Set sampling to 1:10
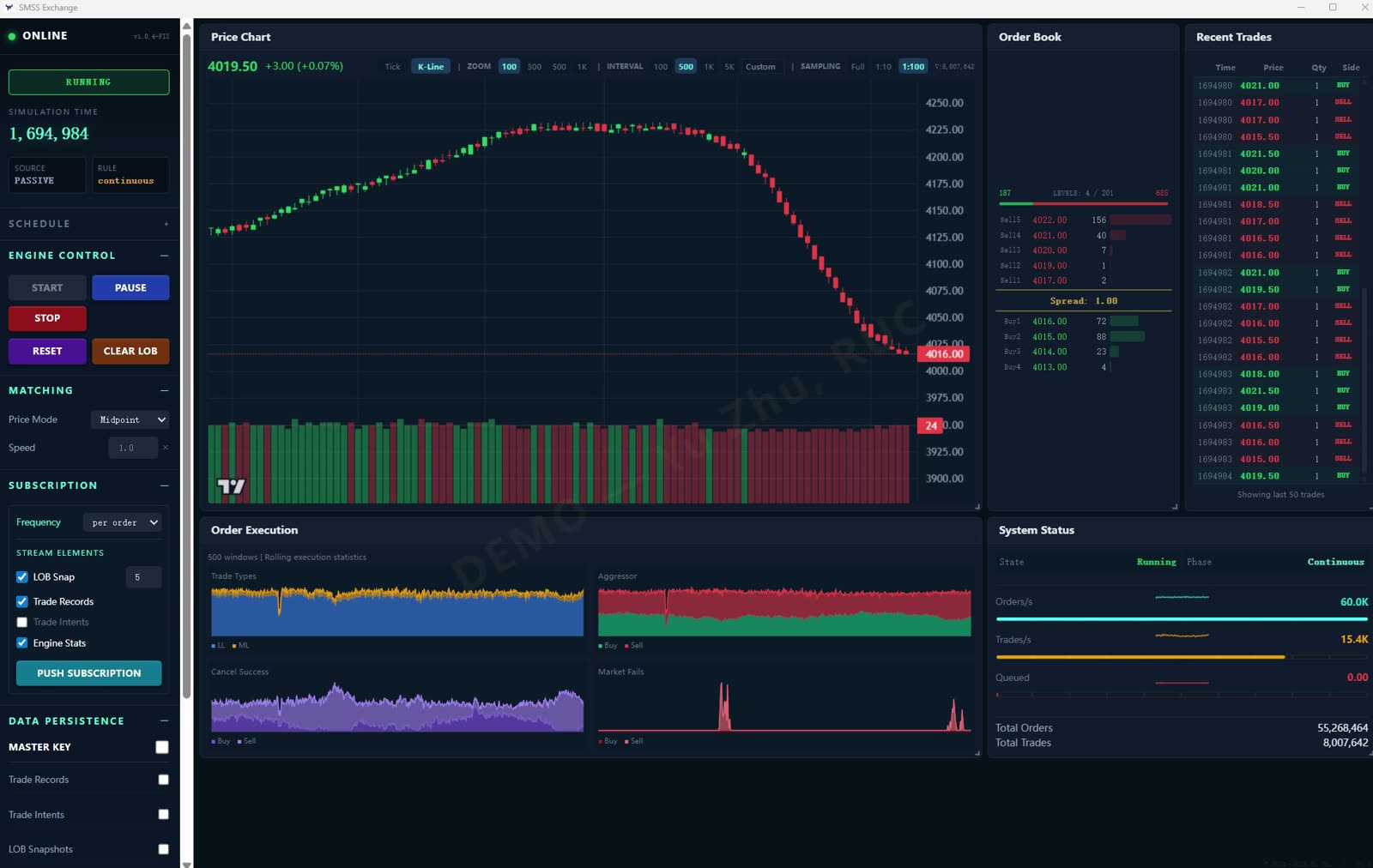This screenshot has height=868, width=1373. point(883,67)
